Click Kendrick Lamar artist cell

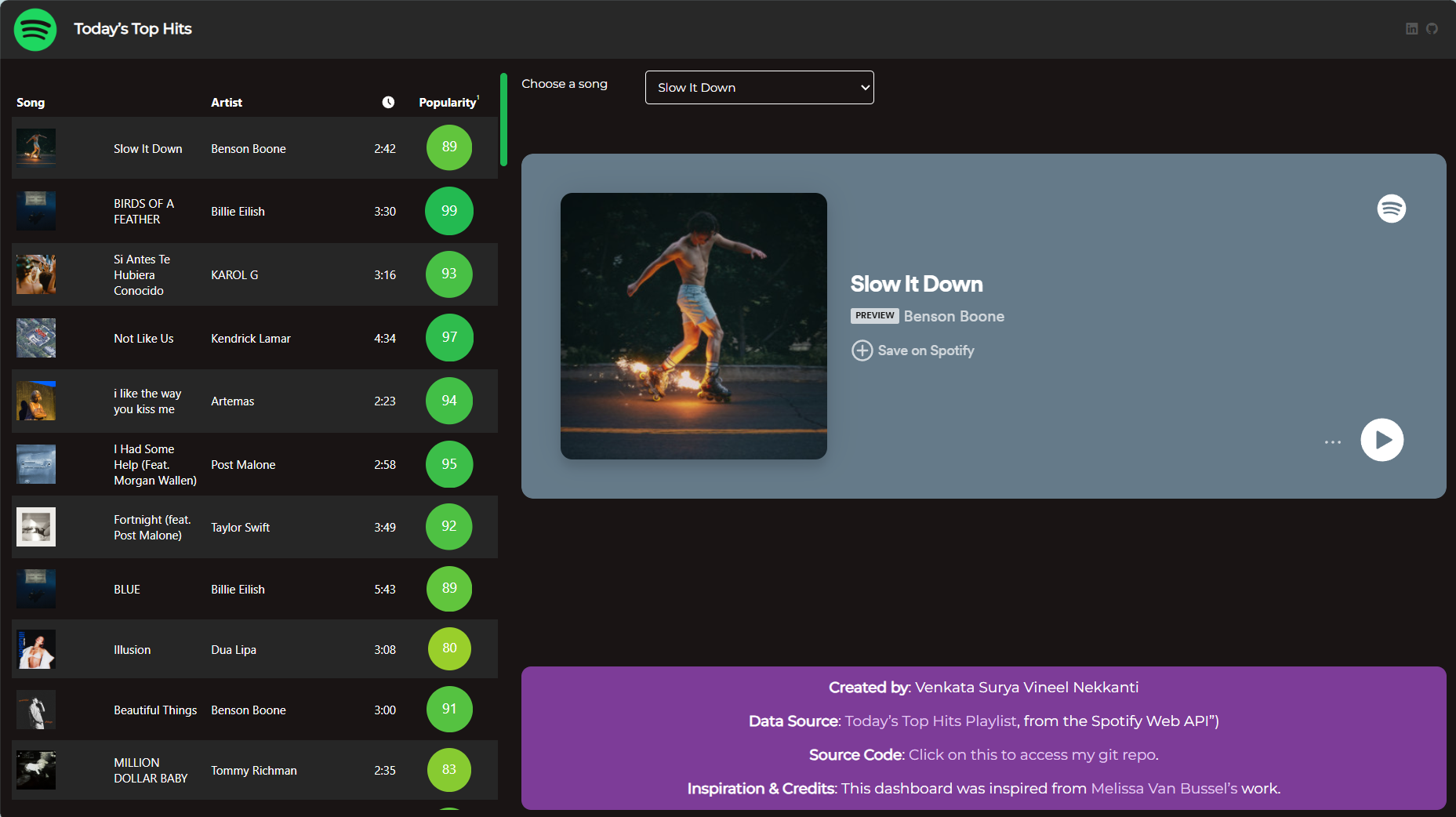(x=251, y=339)
